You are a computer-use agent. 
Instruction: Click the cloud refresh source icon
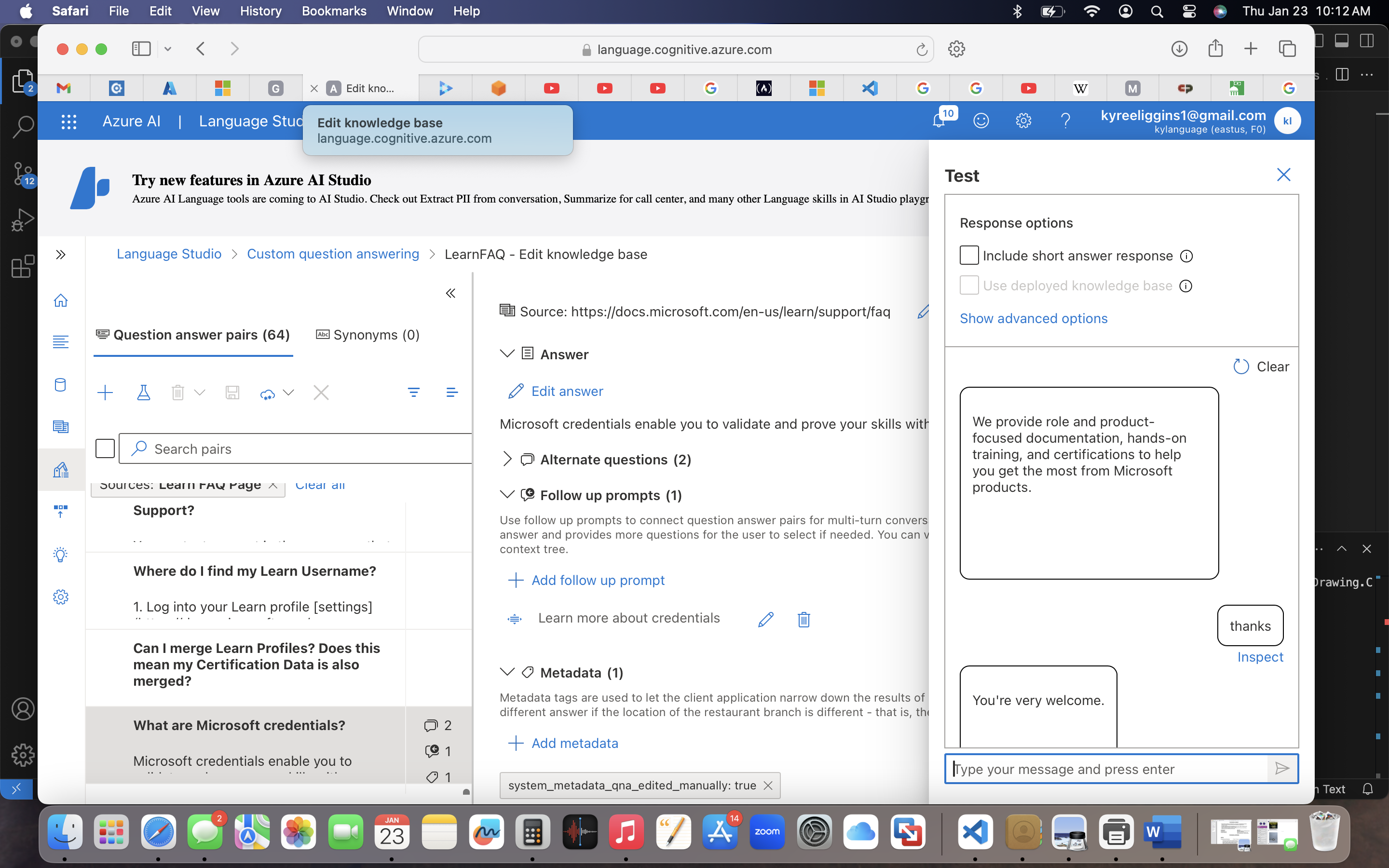pos(268,394)
